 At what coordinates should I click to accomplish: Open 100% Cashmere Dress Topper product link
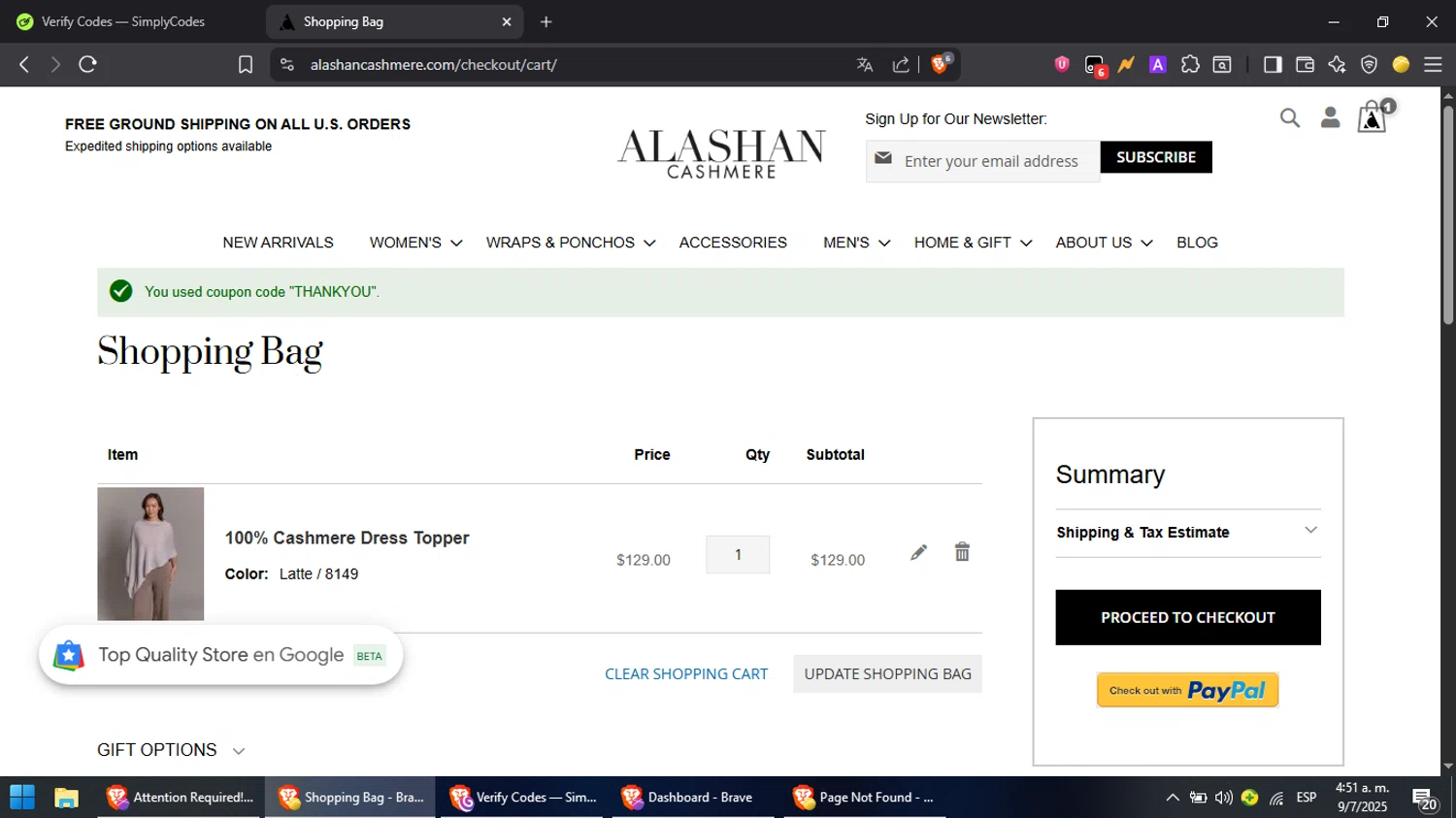347,538
